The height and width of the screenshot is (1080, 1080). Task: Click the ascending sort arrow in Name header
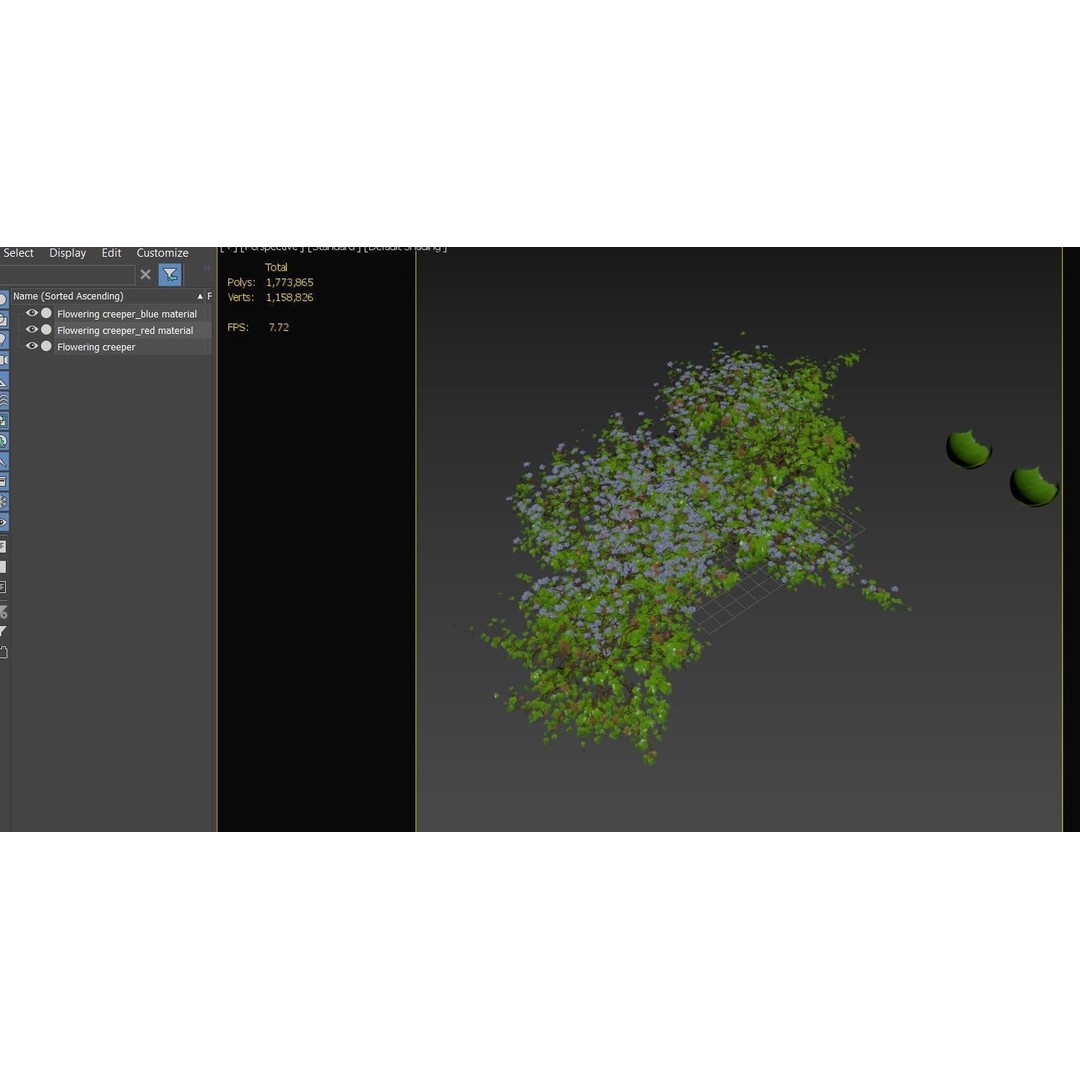(200, 296)
